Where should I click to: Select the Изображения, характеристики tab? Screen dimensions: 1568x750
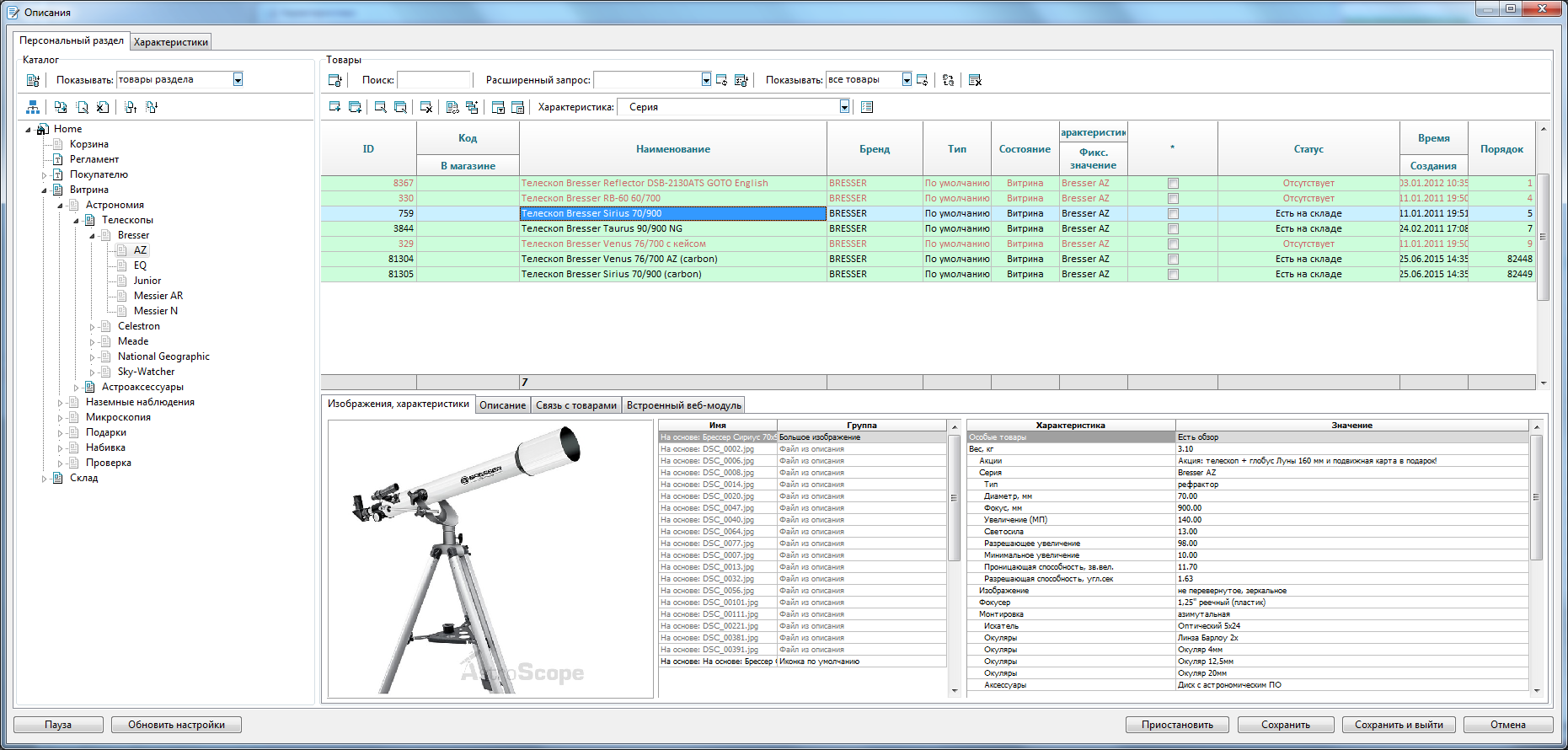(399, 404)
